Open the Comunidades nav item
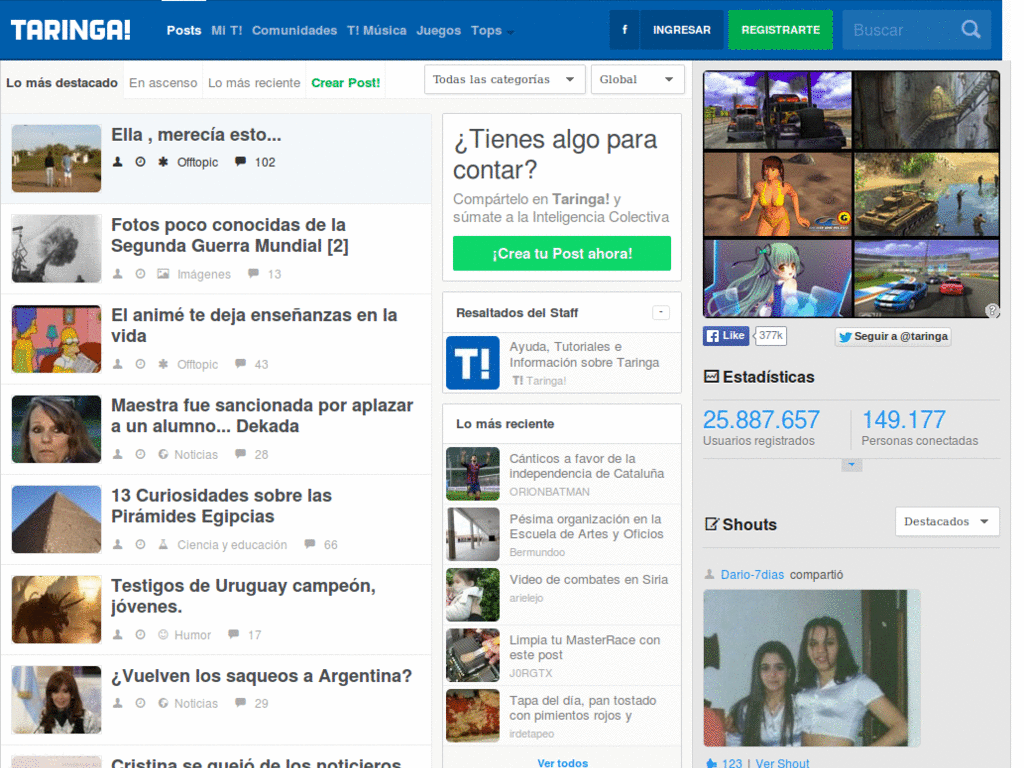The width and height of the screenshot is (1024, 768). click(295, 30)
